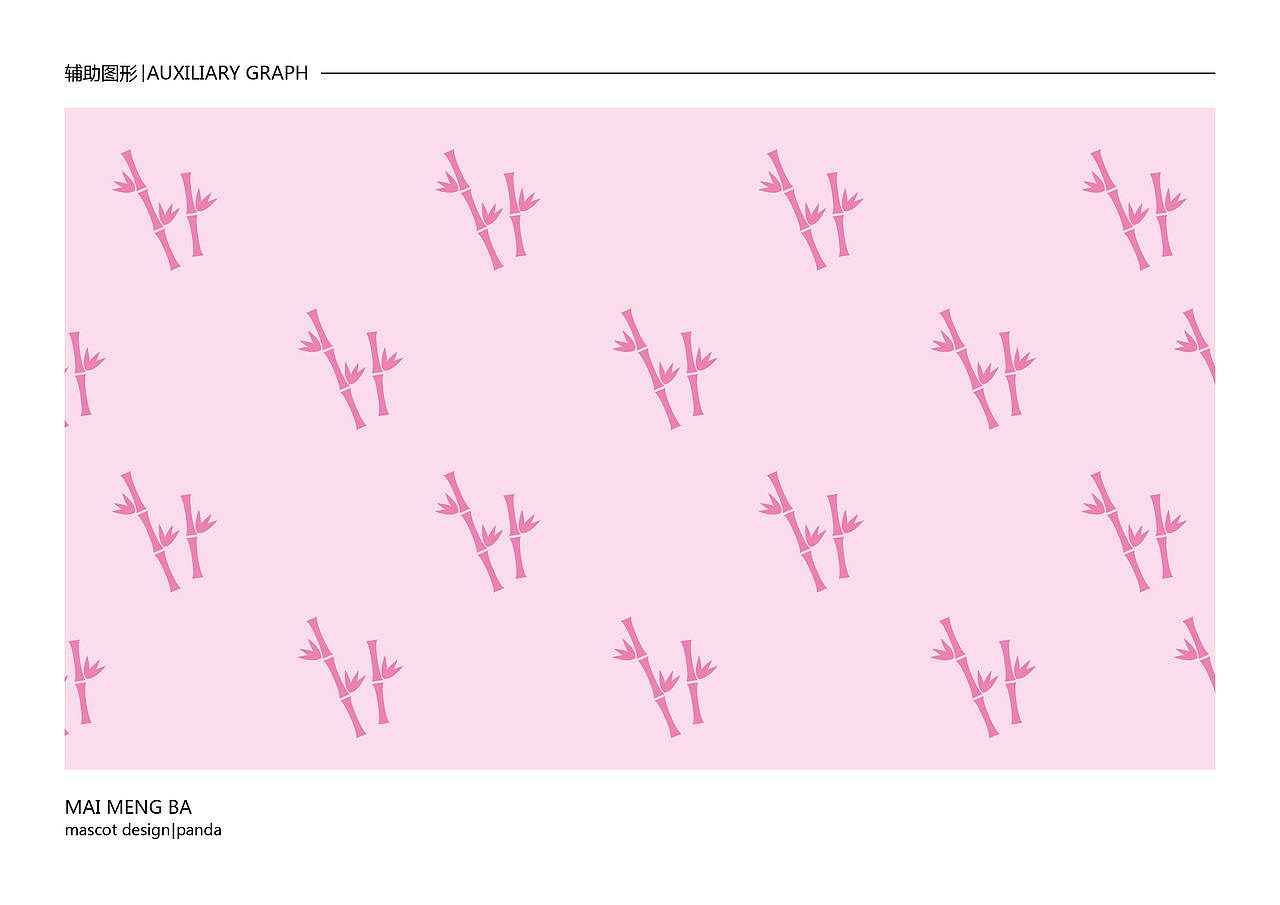Click the "MAI MENG BA" title
The image size is (1280, 905).
(x=128, y=808)
